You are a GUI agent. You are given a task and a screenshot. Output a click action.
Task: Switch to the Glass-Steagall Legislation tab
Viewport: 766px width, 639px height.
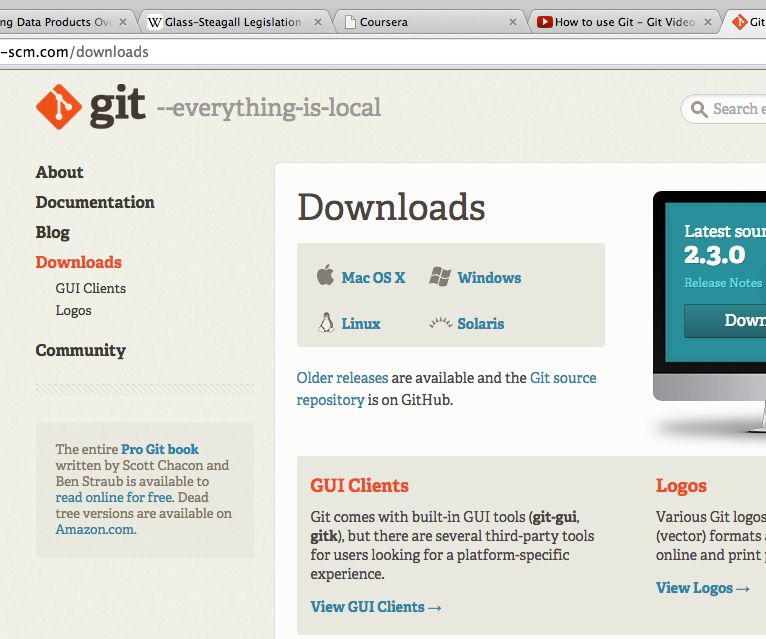tap(233, 22)
